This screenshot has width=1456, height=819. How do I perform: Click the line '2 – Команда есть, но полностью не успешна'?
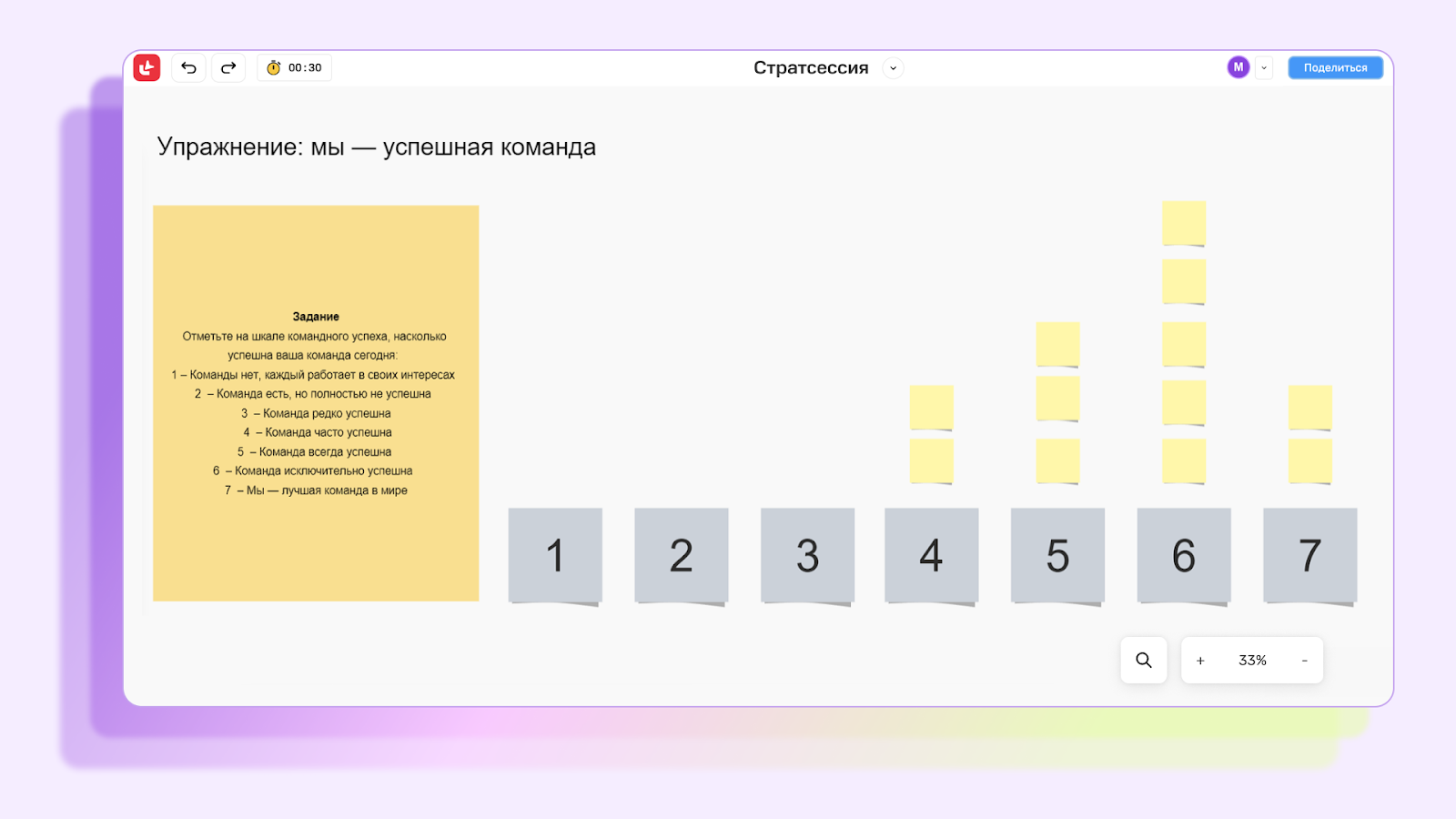point(313,394)
